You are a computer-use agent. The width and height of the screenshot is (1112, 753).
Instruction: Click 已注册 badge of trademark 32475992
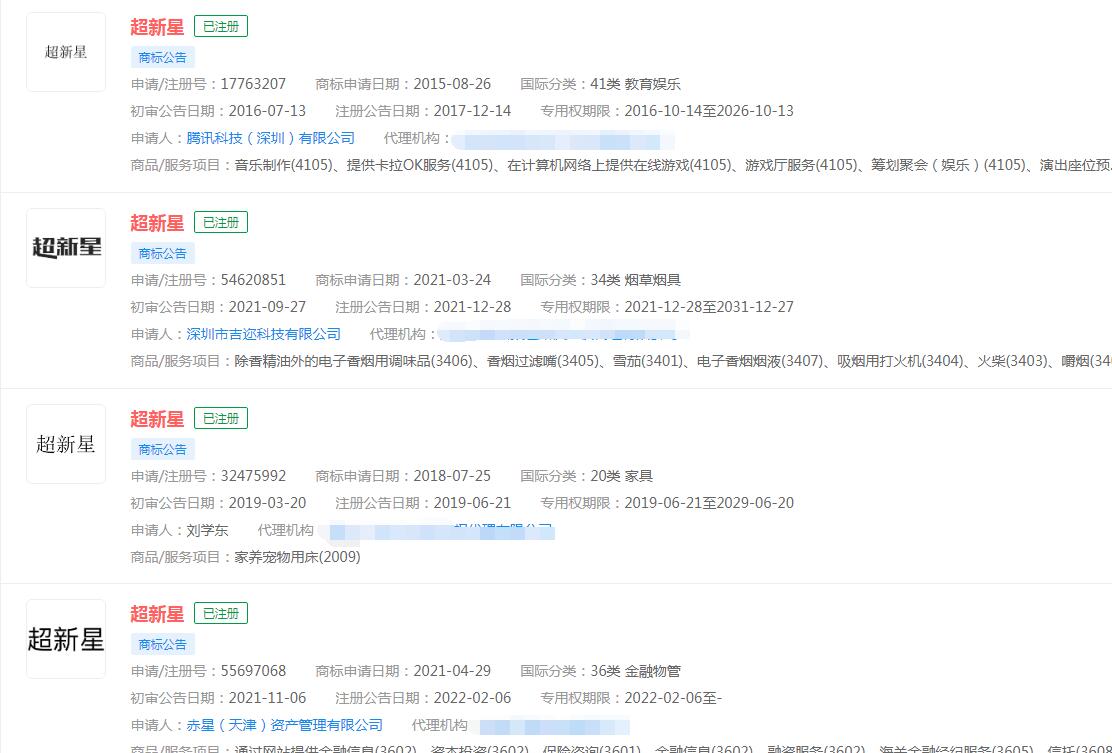[x=221, y=418]
